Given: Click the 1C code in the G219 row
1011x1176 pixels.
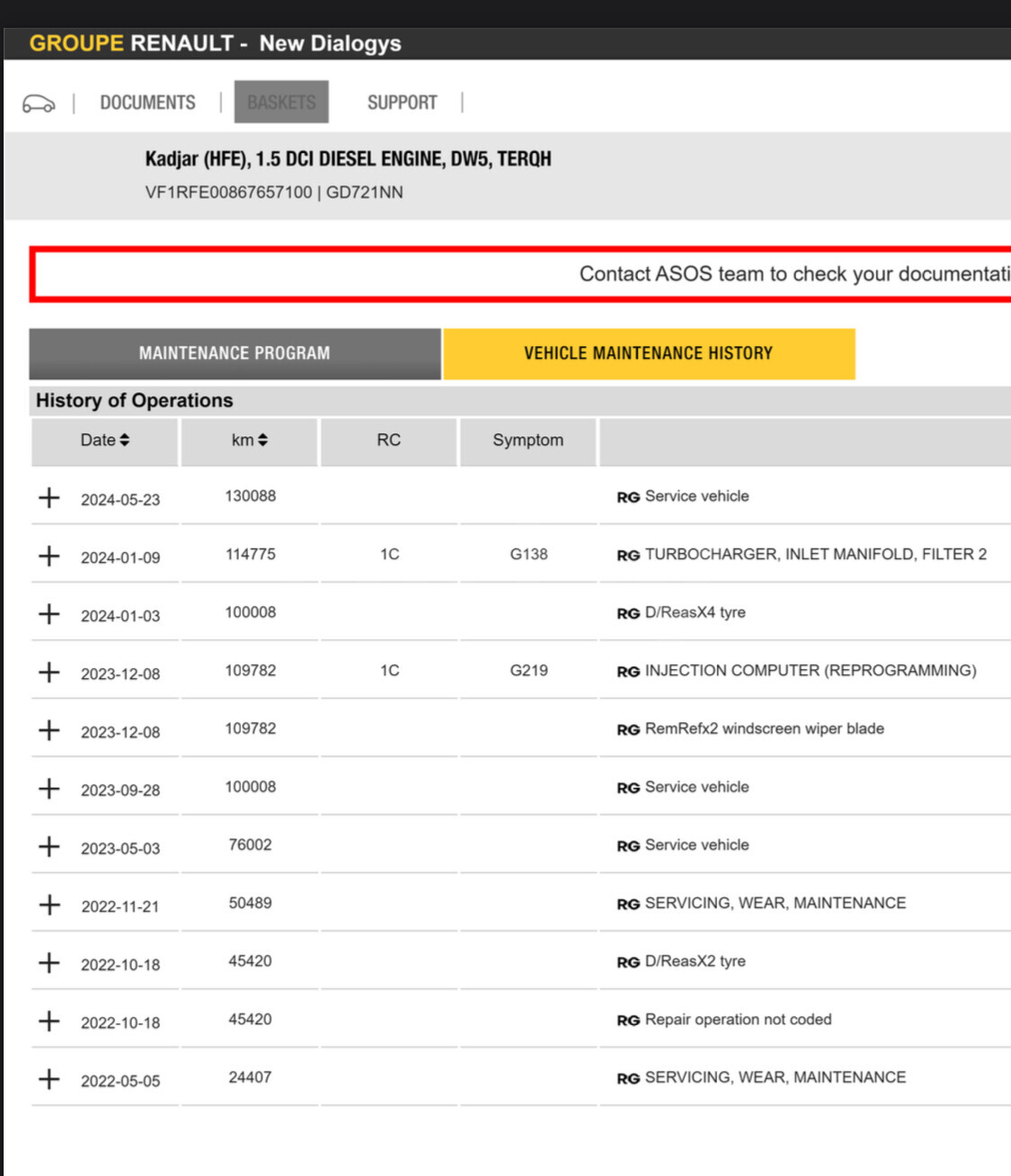Looking at the screenshot, I should (x=389, y=671).
